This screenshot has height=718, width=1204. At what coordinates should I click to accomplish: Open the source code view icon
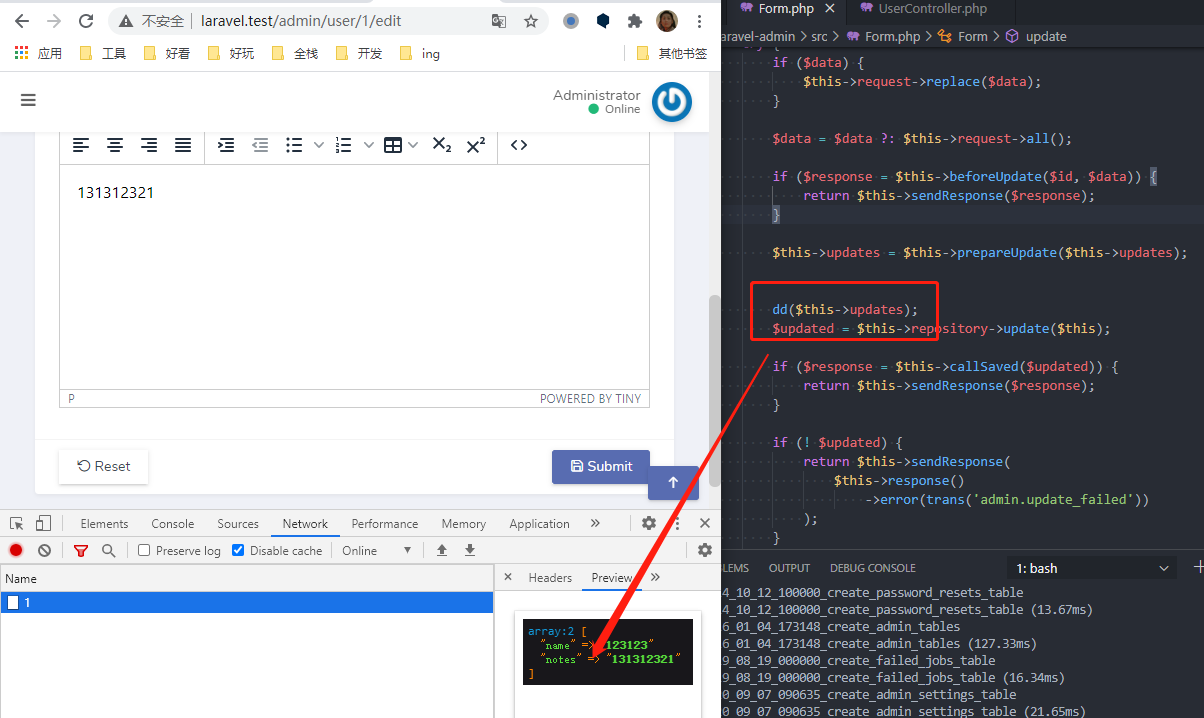click(x=518, y=145)
